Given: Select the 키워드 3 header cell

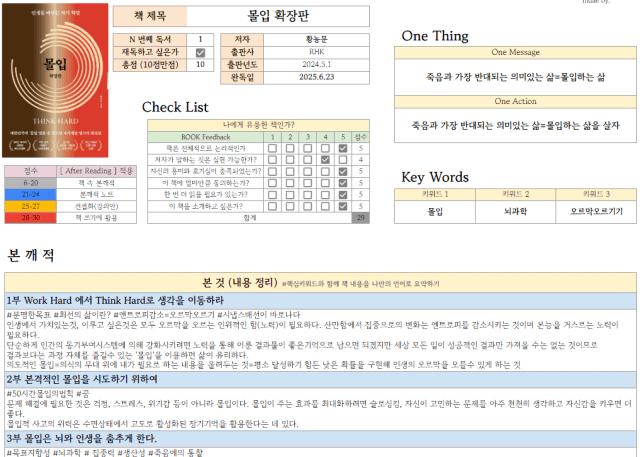Looking at the screenshot, I should click(x=596, y=194).
